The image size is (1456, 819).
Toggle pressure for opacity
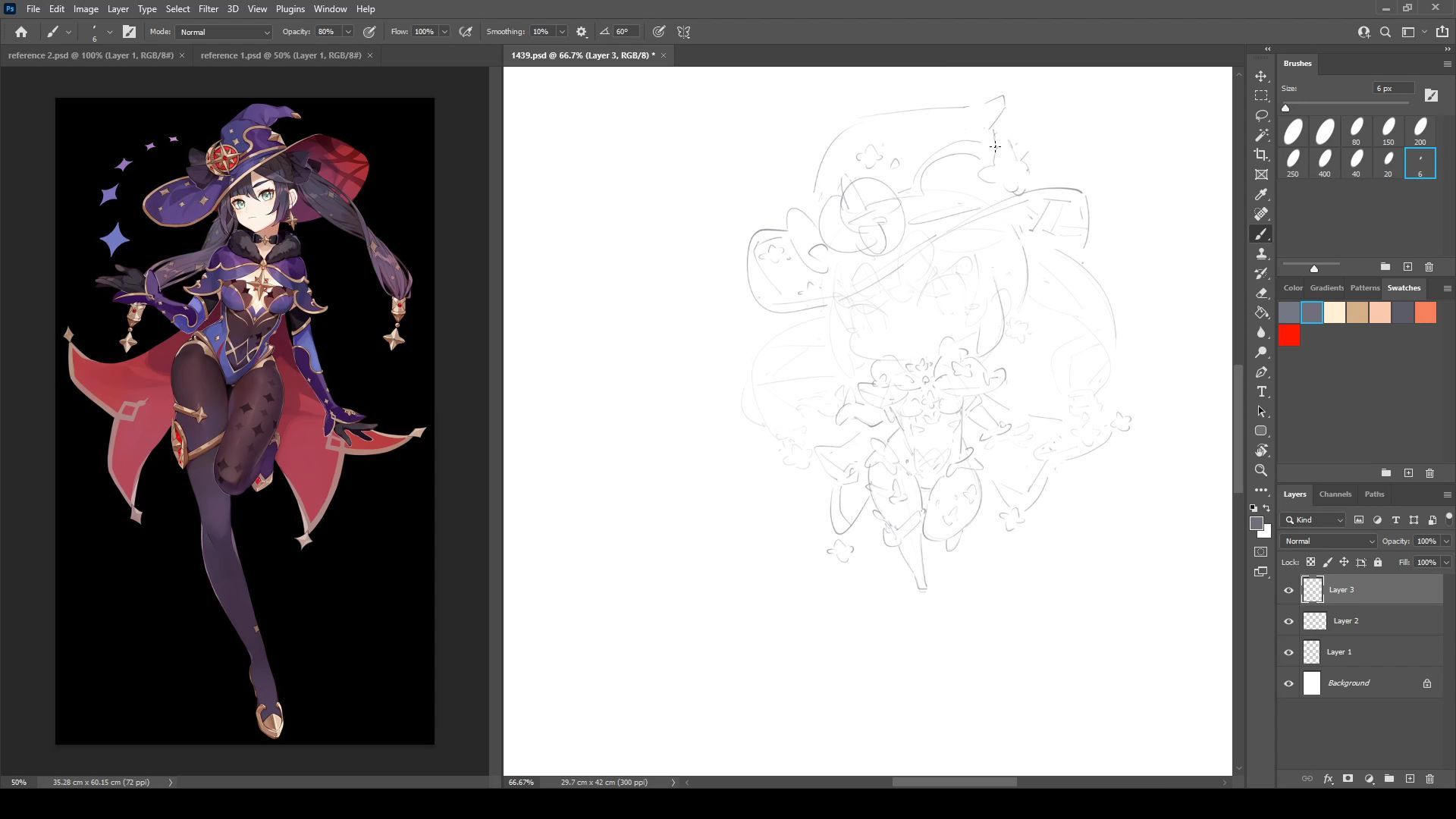click(369, 32)
